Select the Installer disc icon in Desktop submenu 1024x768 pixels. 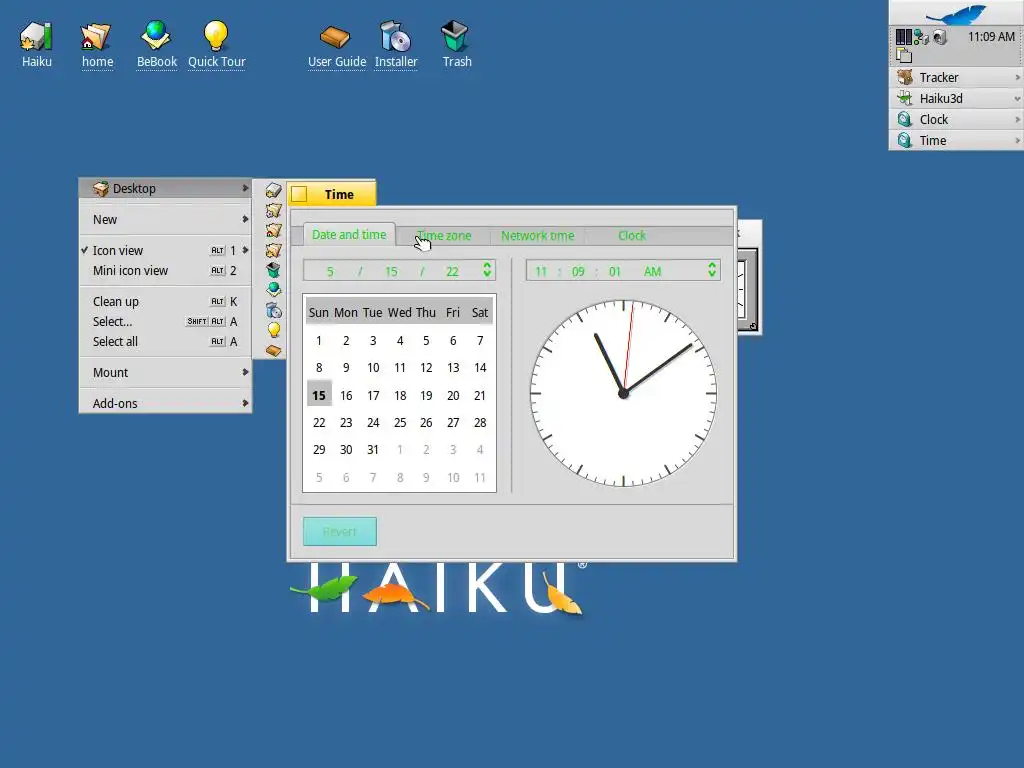pos(274,310)
